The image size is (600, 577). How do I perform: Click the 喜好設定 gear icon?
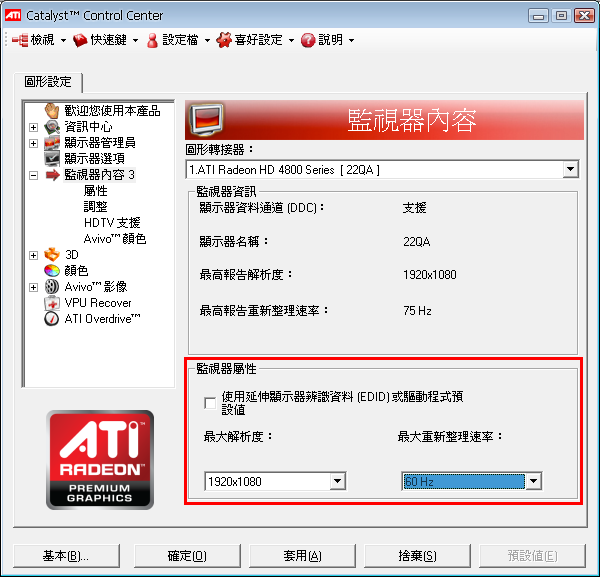click(x=224, y=40)
